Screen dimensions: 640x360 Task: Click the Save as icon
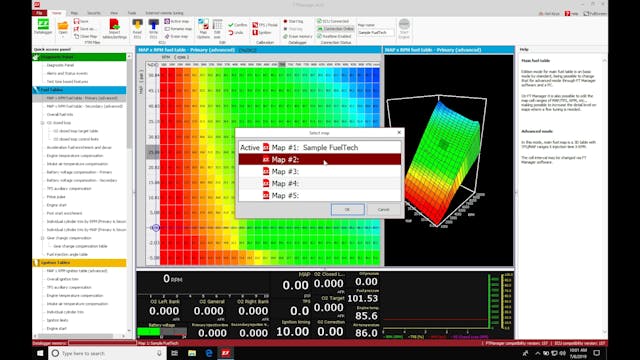(x=76, y=29)
